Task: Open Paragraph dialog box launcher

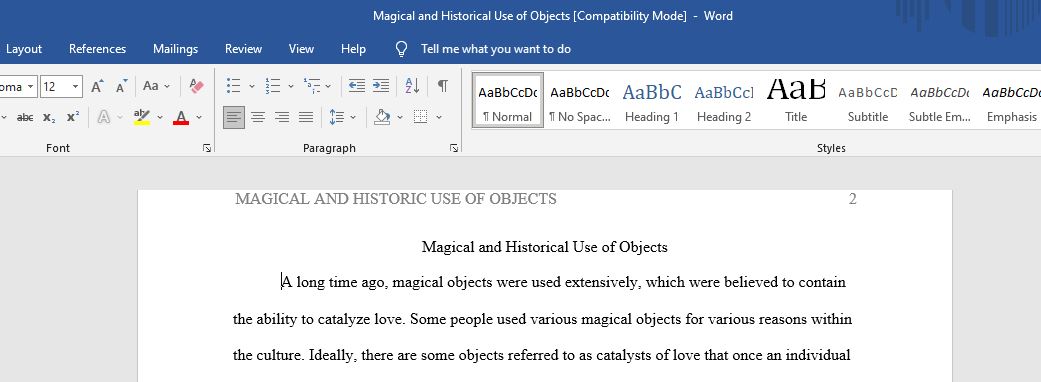Action: (x=454, y=148)
